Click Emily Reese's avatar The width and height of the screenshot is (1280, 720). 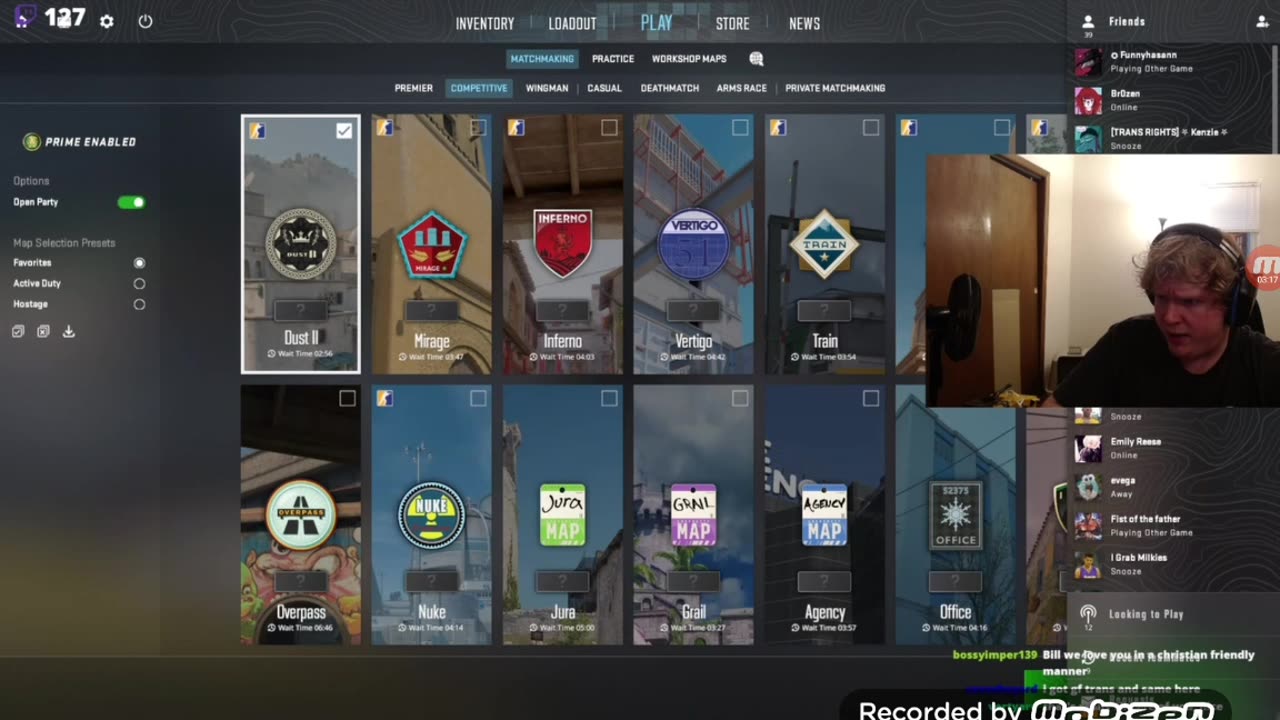(1088, 448)
